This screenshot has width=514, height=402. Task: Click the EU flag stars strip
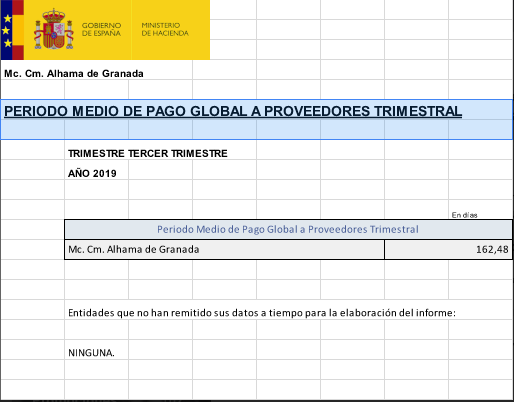click(7, 30)
